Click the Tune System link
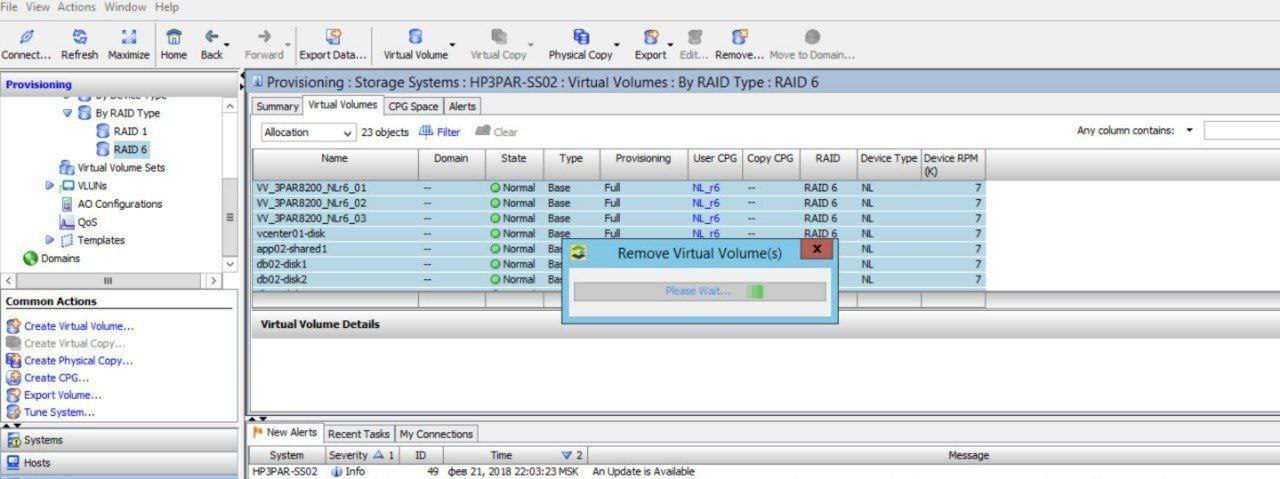The height and width of the screenshot is (479, 1280). click(59, 412)
